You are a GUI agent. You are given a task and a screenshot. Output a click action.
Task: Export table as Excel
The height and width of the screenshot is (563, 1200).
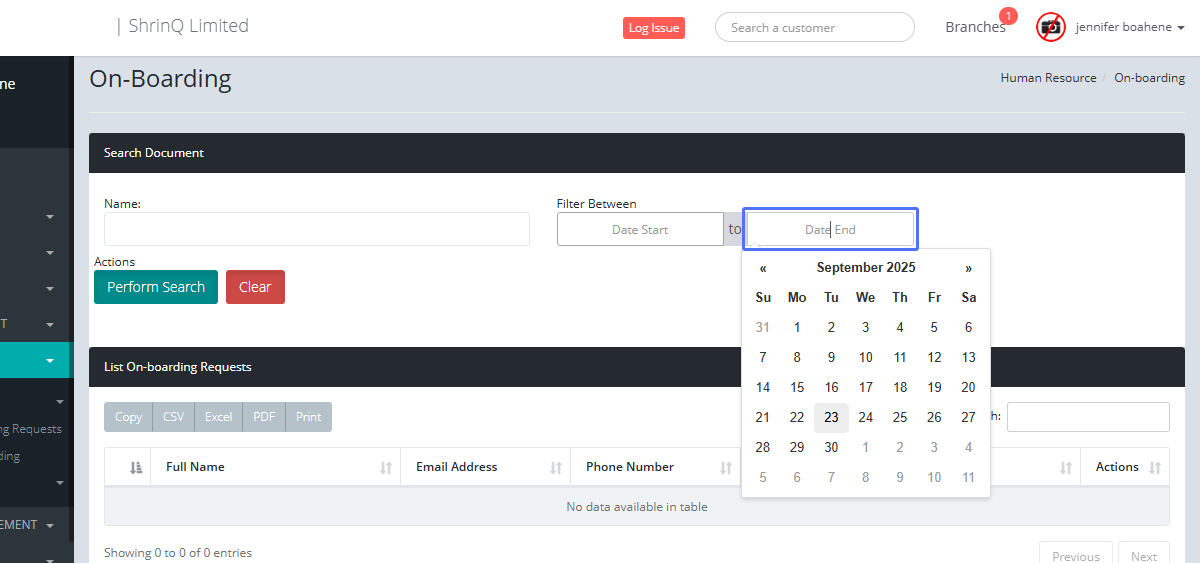coord(218,417)
